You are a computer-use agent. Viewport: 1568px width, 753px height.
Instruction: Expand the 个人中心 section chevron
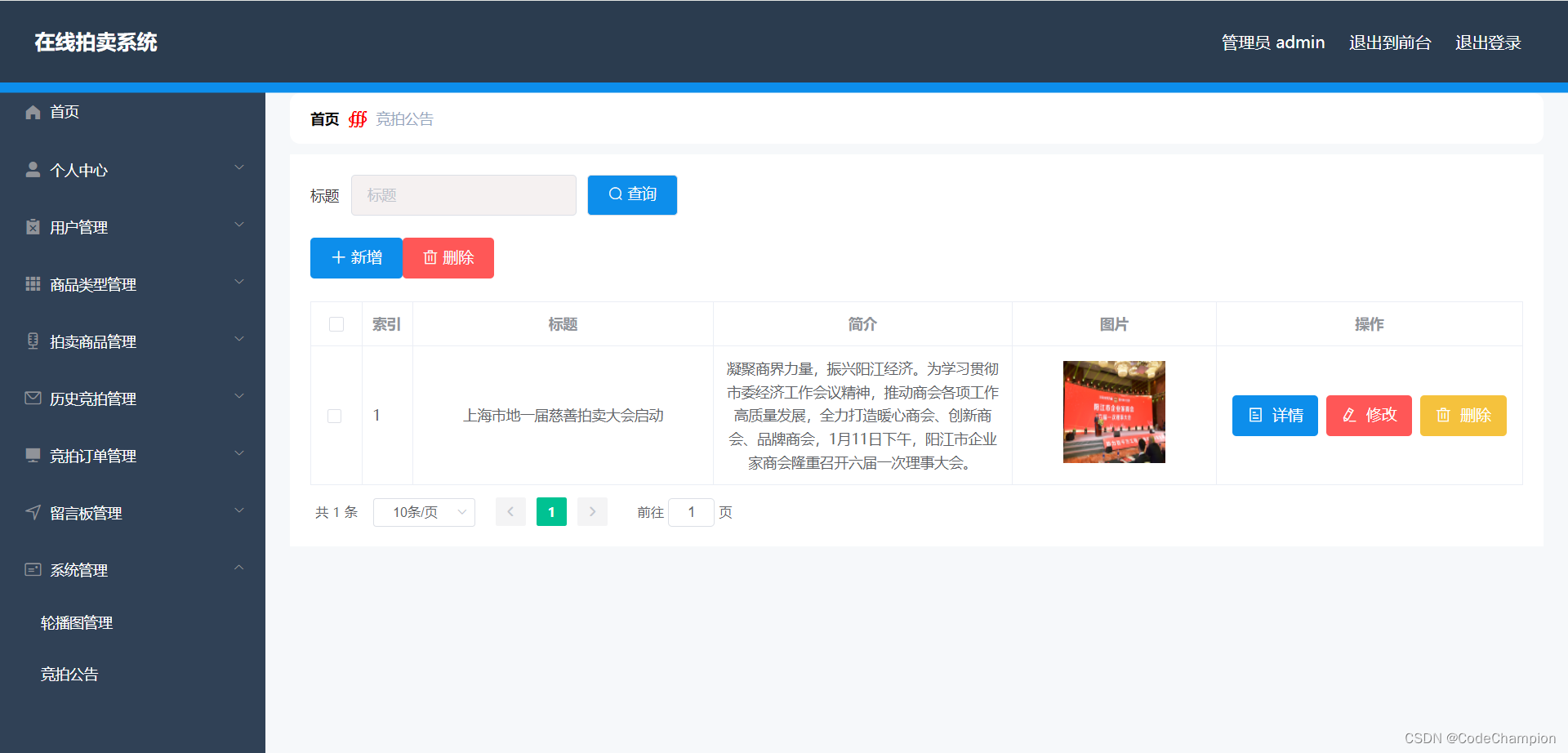238,167
